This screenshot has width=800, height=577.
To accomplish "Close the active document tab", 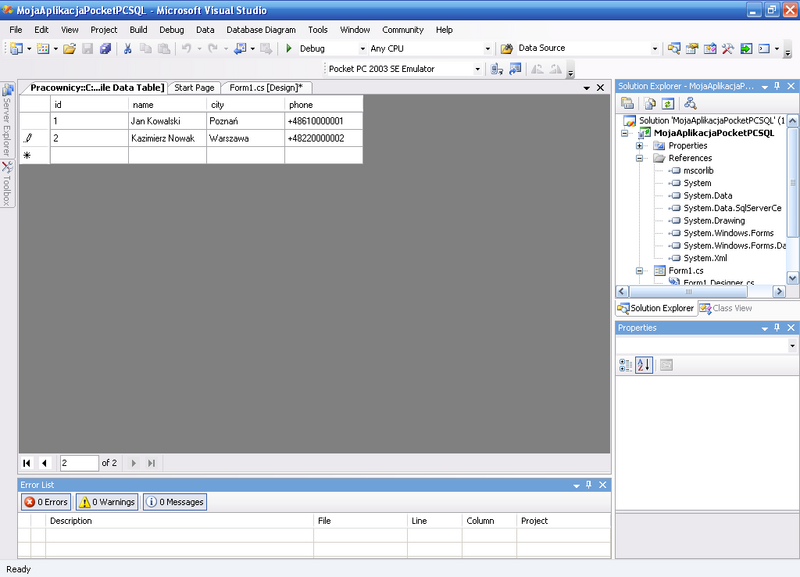I will coord(601,88).
